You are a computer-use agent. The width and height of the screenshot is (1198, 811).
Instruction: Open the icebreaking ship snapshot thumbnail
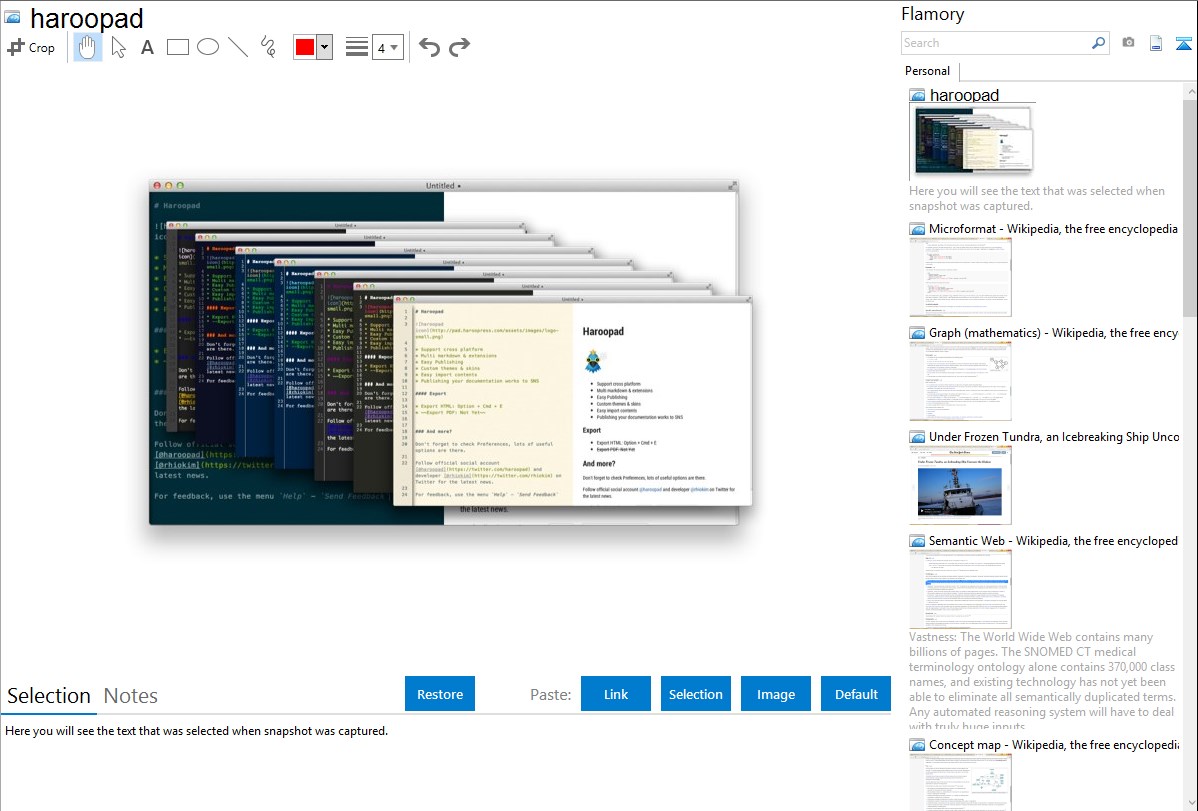(960, 485)
